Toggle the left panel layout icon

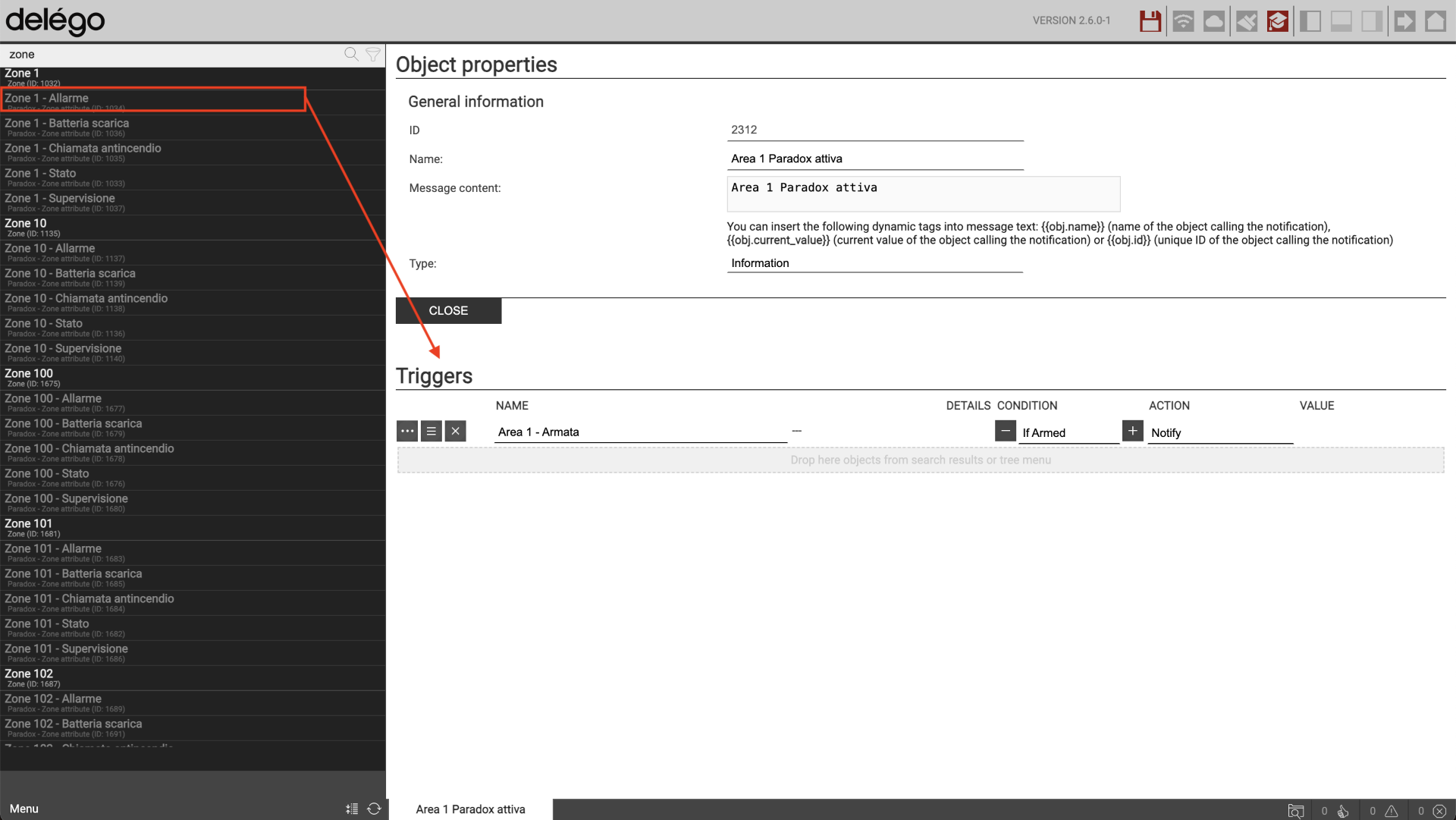[1310, 21]
